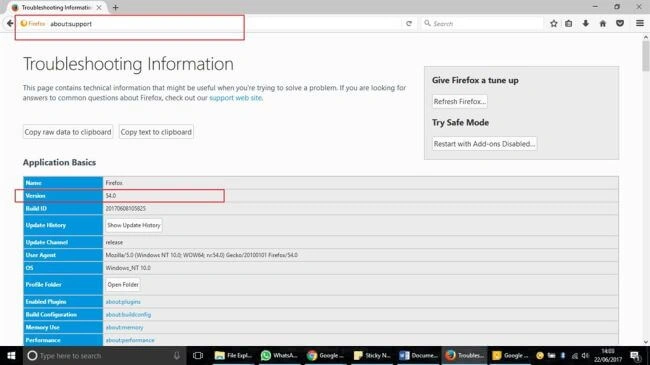Switch to the Word document in taskbar
This screenshot has height=365, width=650.
418,355
